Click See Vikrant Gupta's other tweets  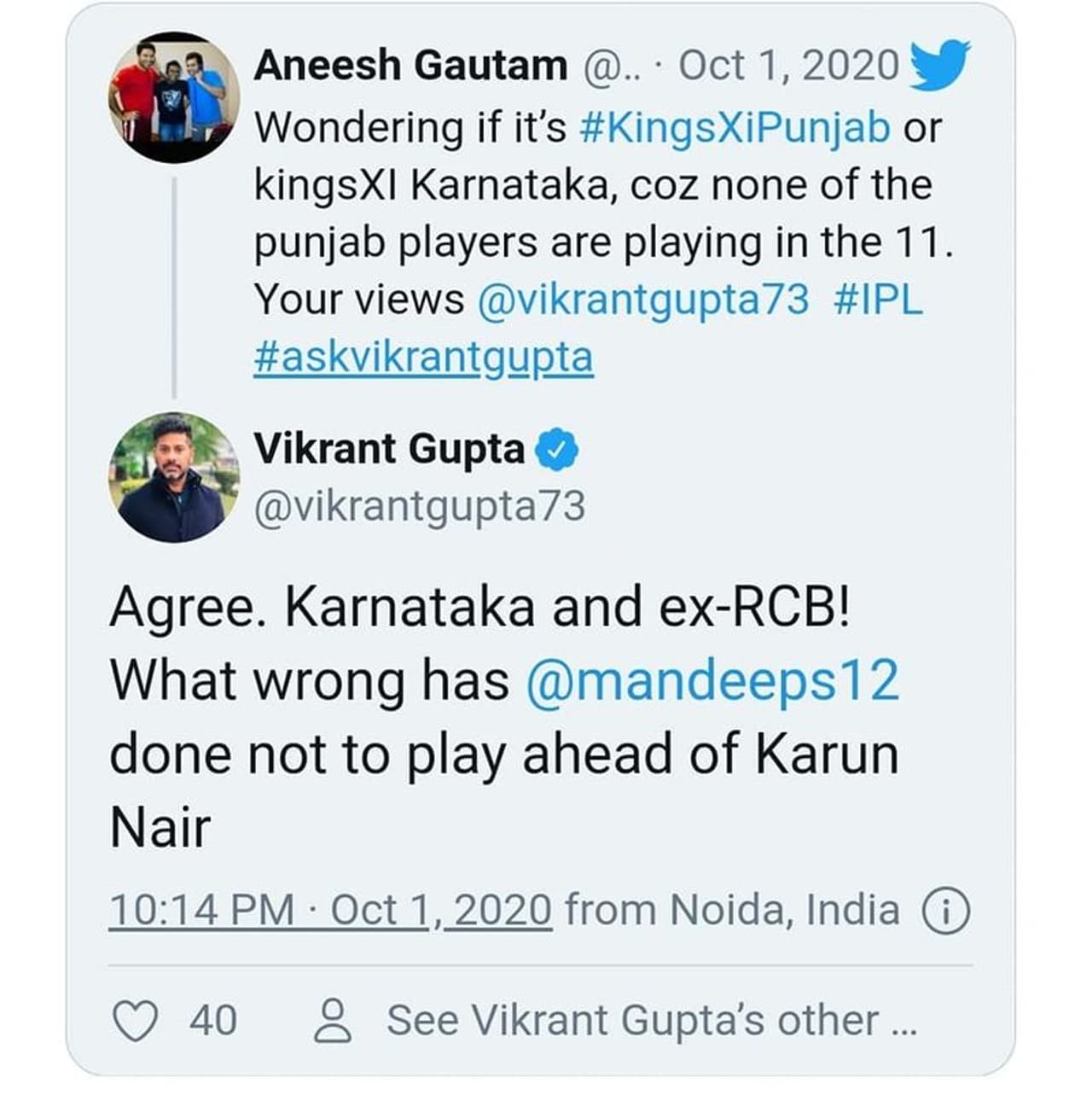pyautogui.click(x=651, y=1021)
